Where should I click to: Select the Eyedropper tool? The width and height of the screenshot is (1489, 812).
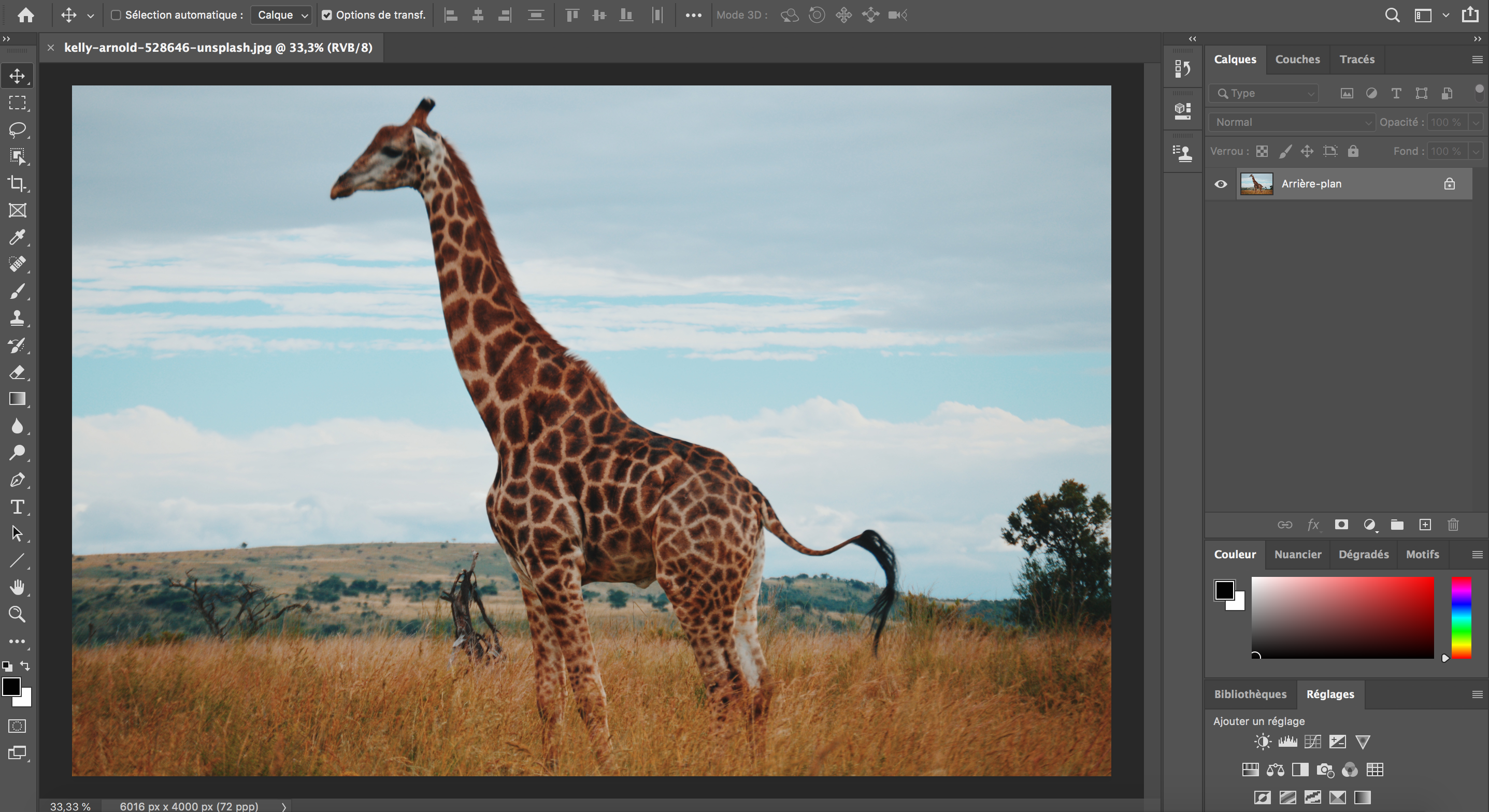point(17,238)
